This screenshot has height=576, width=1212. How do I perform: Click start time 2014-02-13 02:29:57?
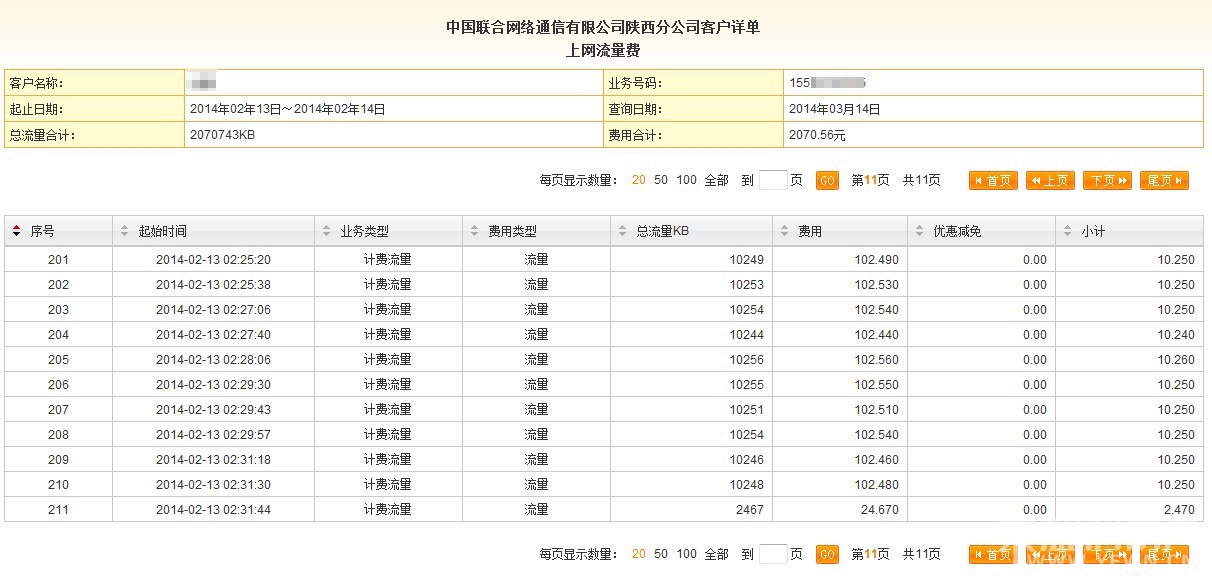(213, 435)
